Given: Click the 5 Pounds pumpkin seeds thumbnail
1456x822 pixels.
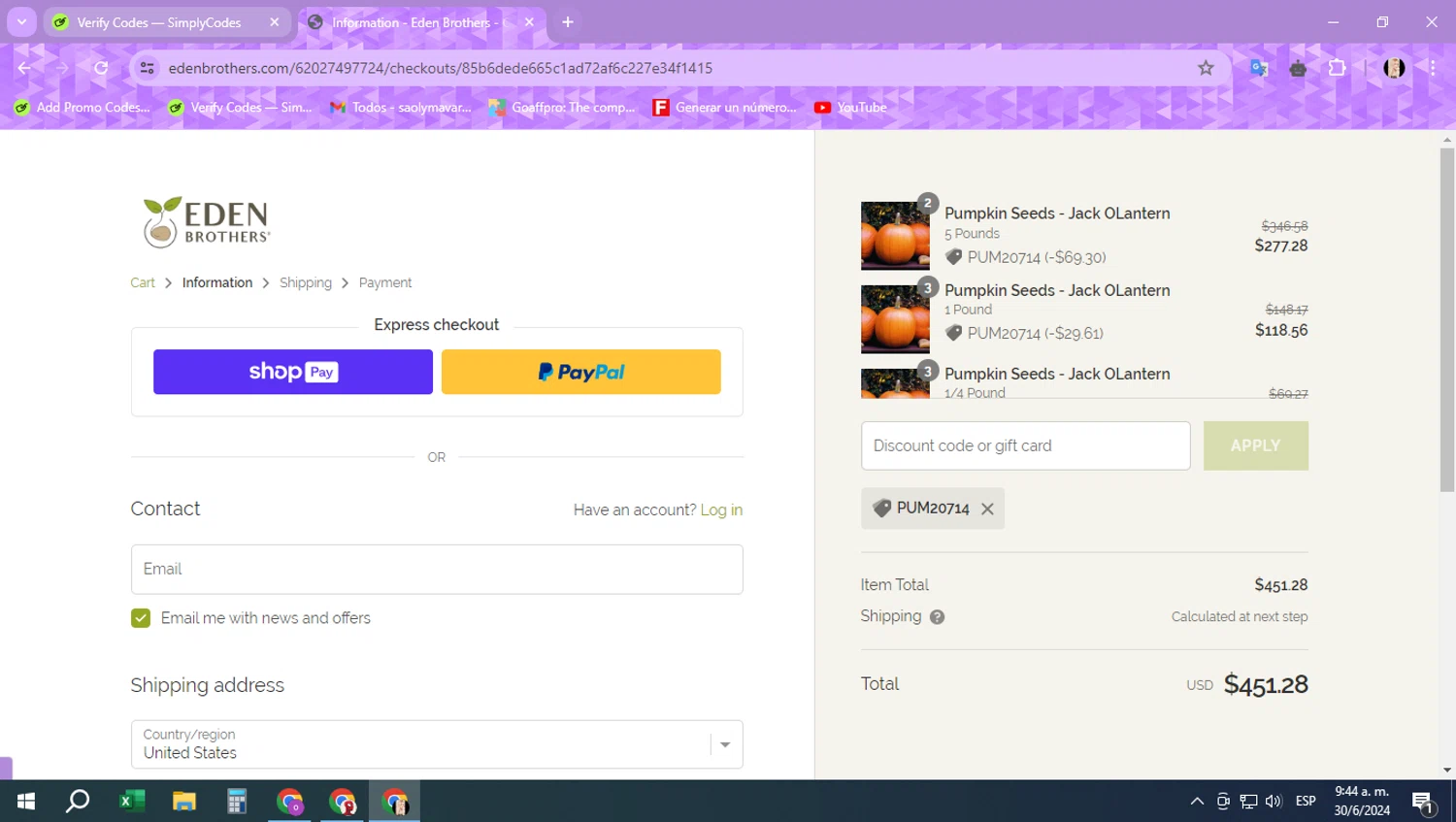Looking at the screenshot, I should pos(895,236).
